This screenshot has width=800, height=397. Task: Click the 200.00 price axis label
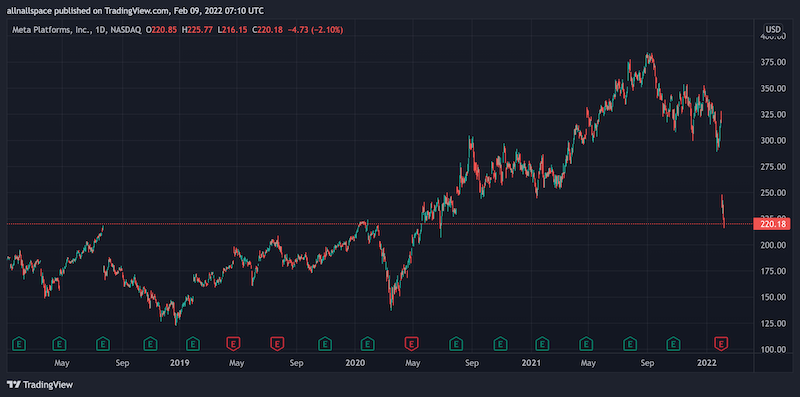[772, 245]
